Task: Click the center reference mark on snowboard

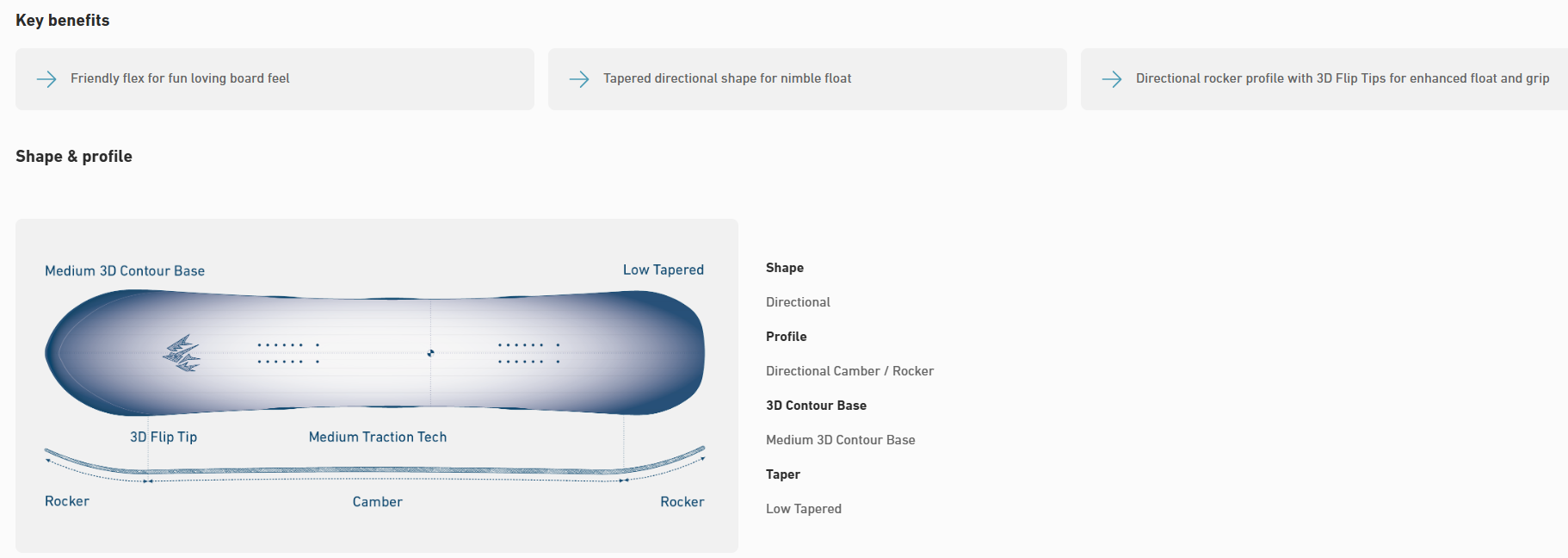Action: click(430, 353)
